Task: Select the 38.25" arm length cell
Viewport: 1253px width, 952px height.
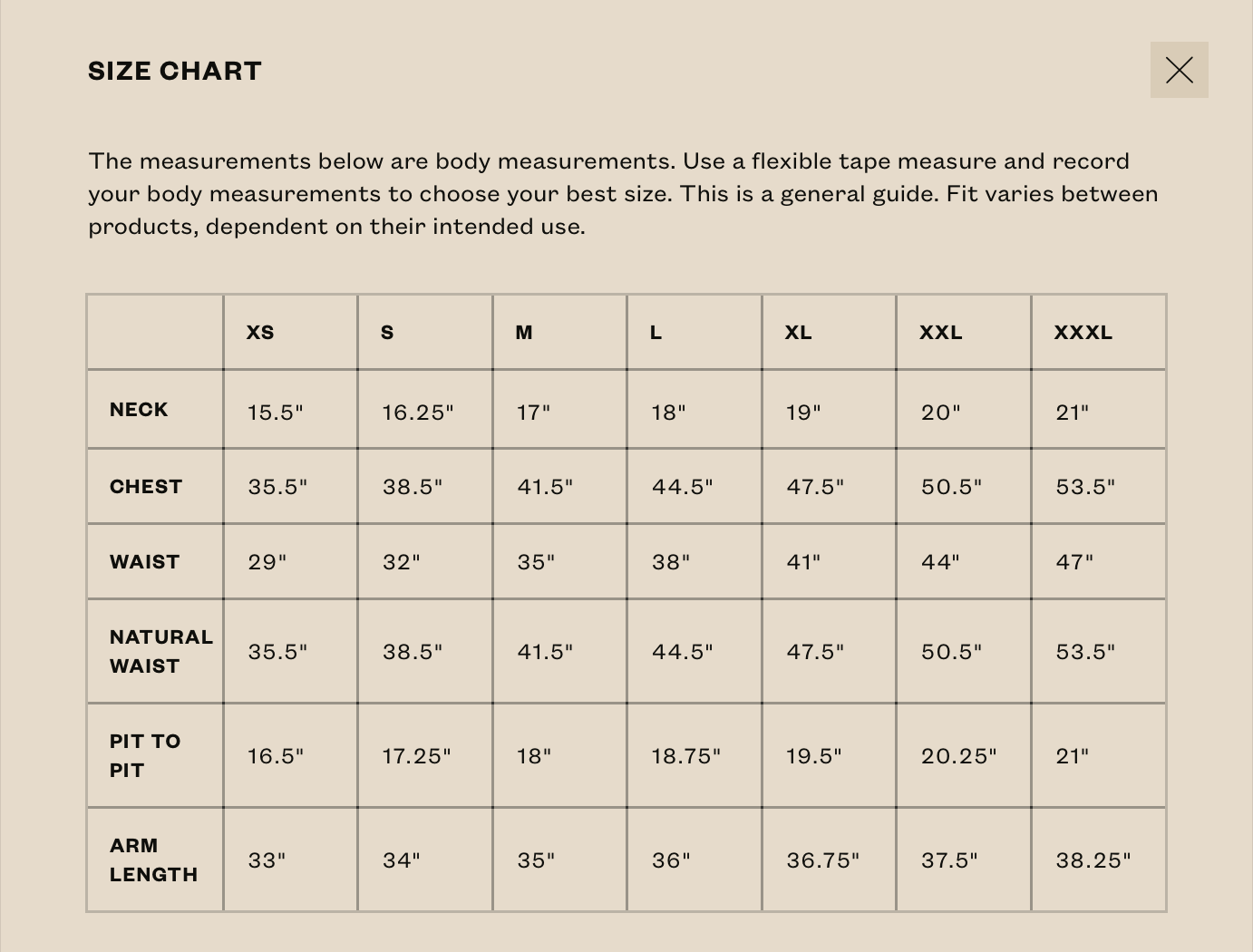Action: point(1093,860)
